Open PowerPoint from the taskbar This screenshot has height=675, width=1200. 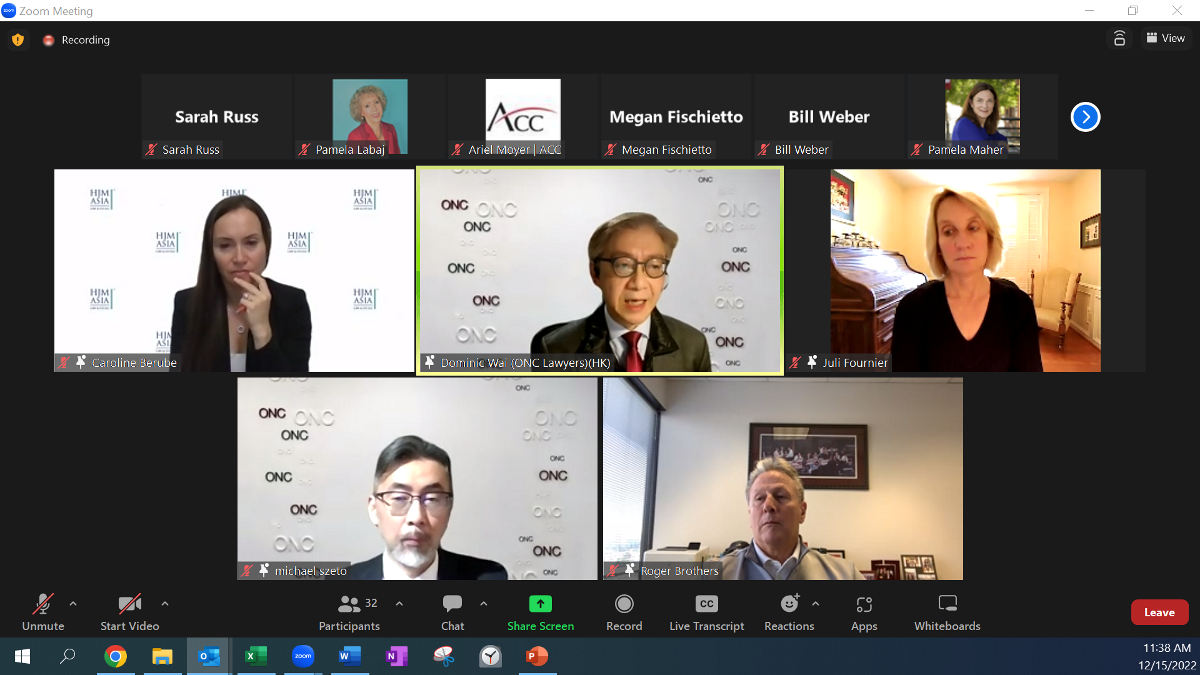[x=538, y=656]
